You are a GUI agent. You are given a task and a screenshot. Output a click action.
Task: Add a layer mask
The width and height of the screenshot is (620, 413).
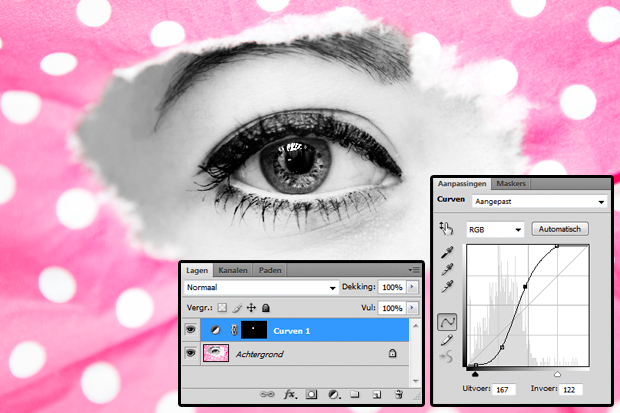tap(312, 394)
